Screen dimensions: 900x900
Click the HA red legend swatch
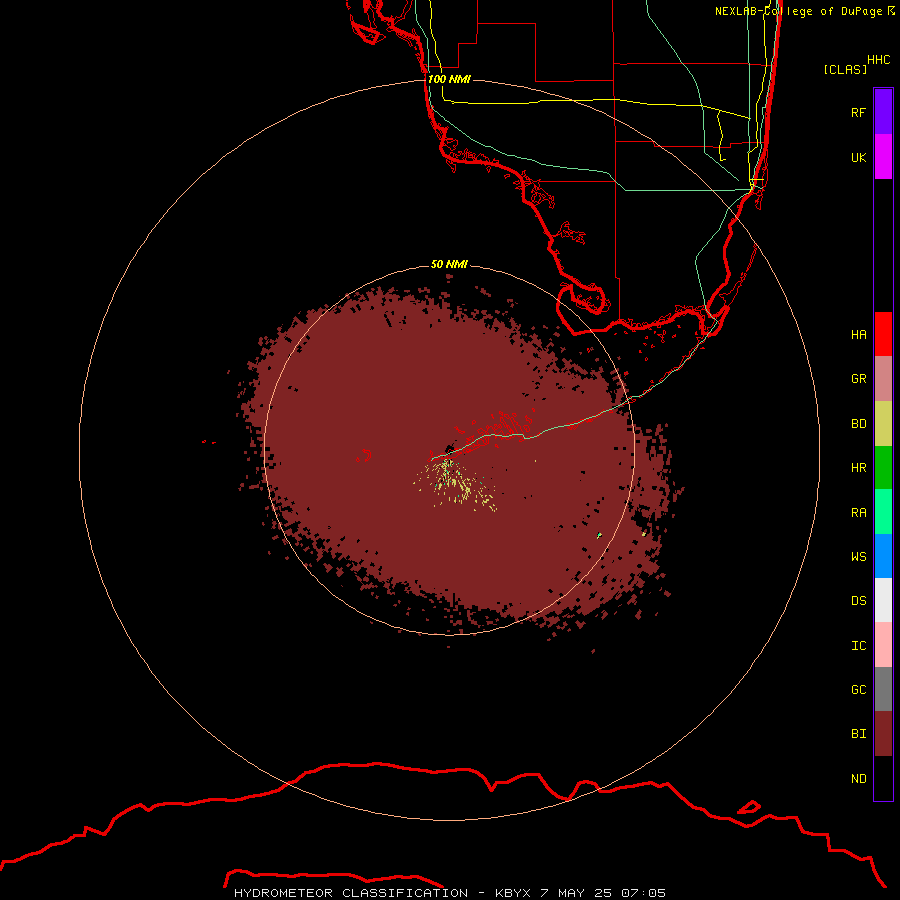pos(883,334)
